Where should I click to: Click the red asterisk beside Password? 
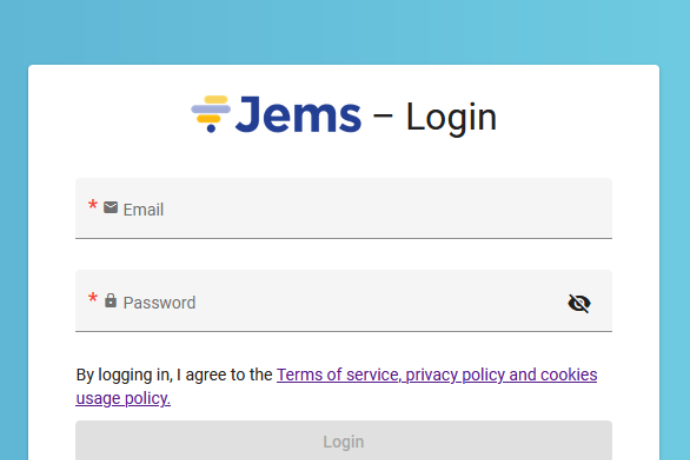[x=93, y=300]
